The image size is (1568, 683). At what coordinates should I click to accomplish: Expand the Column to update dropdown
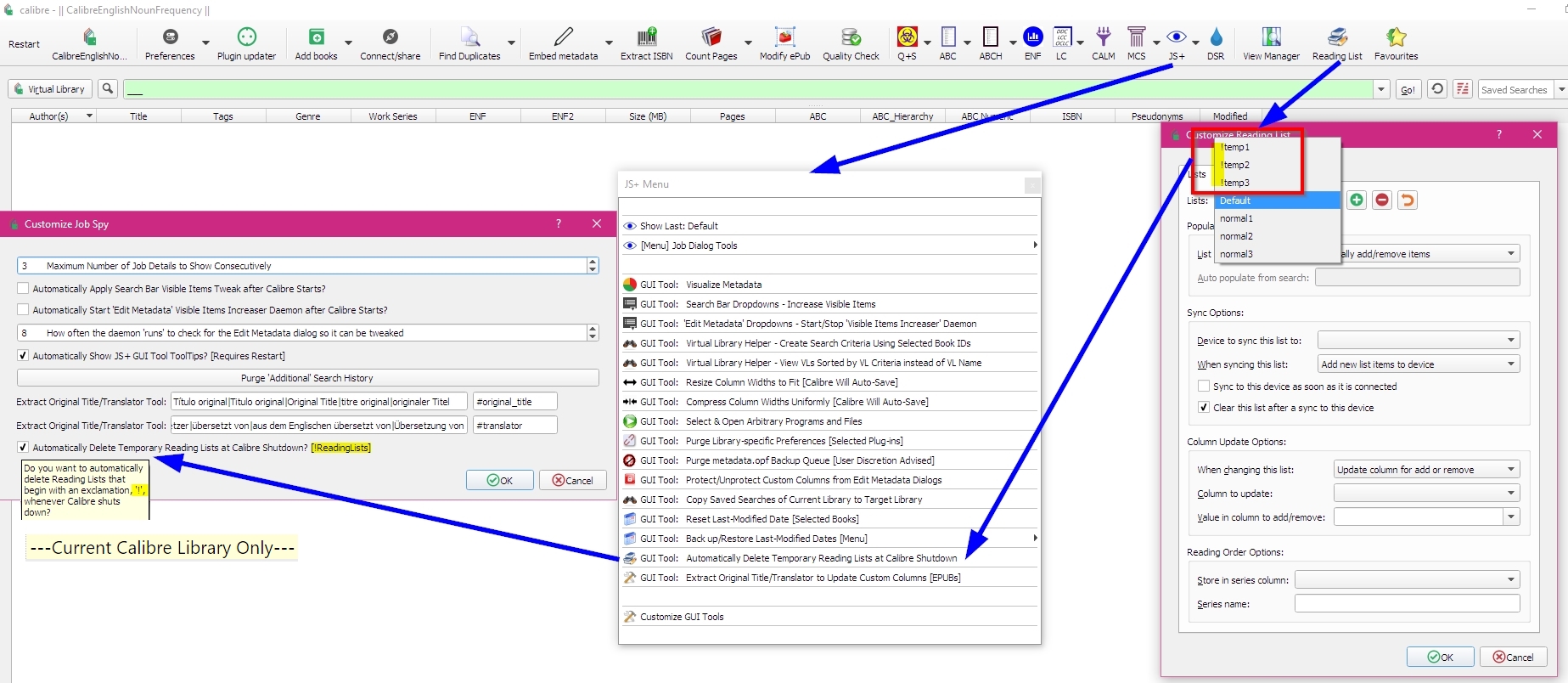tap(1427, 494)
